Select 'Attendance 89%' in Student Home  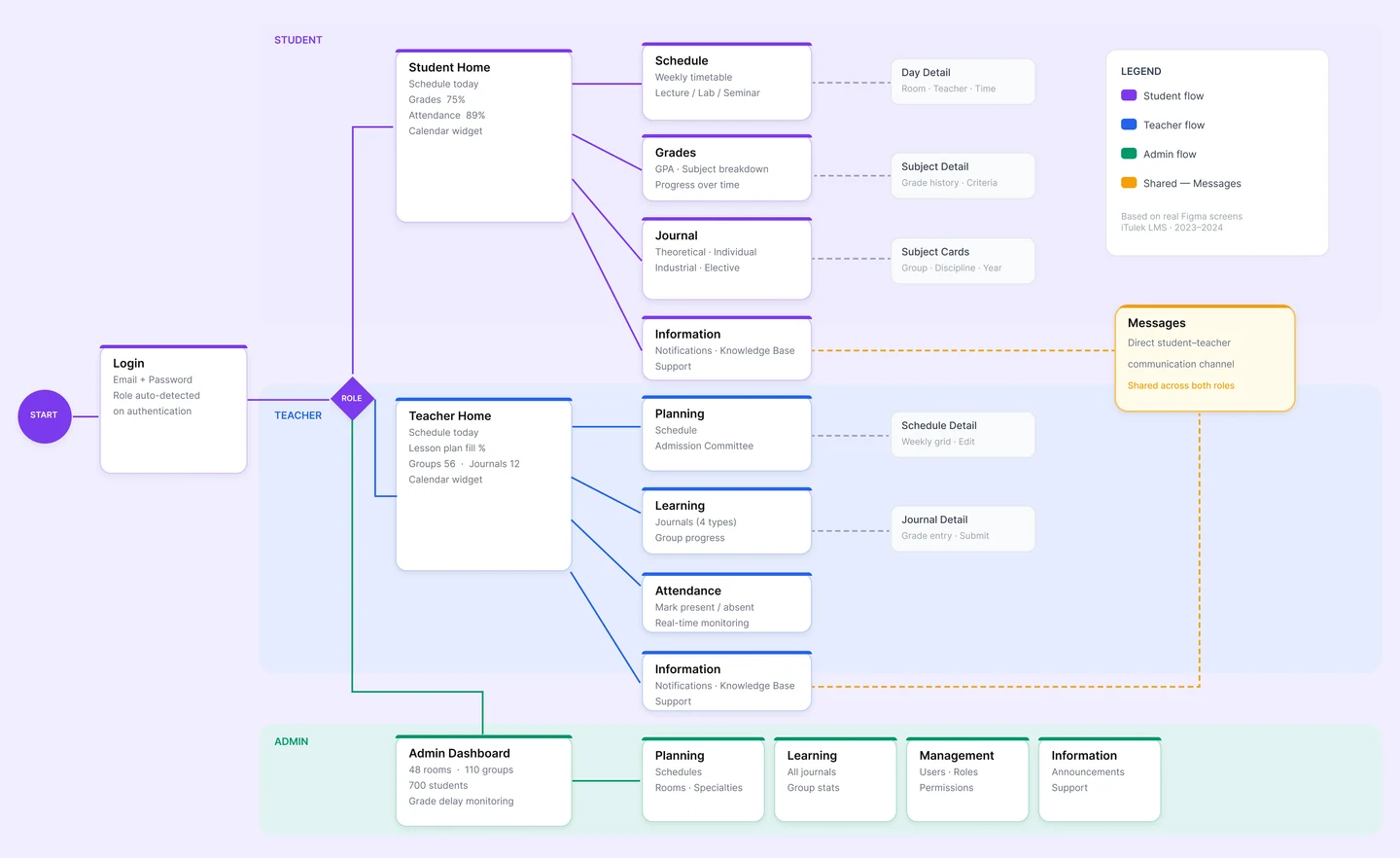(x=446, y=116)
